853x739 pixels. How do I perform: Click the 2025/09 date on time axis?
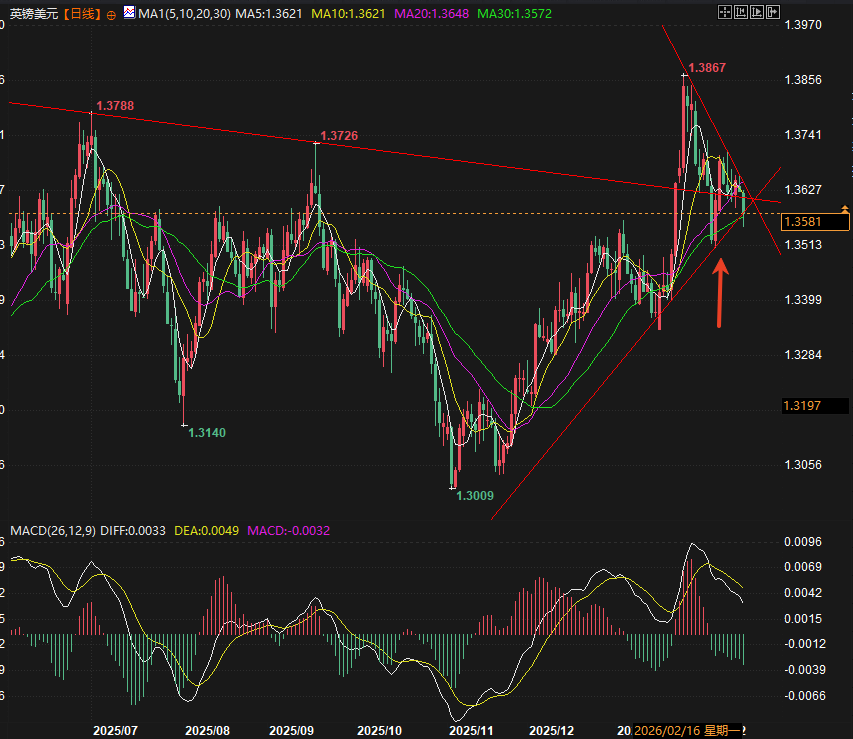(293, 731)
